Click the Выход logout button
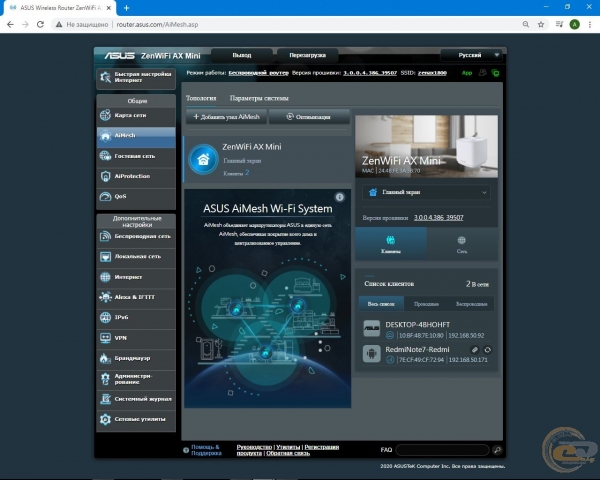This screenshot has width=600, height=480. [242, 55]
